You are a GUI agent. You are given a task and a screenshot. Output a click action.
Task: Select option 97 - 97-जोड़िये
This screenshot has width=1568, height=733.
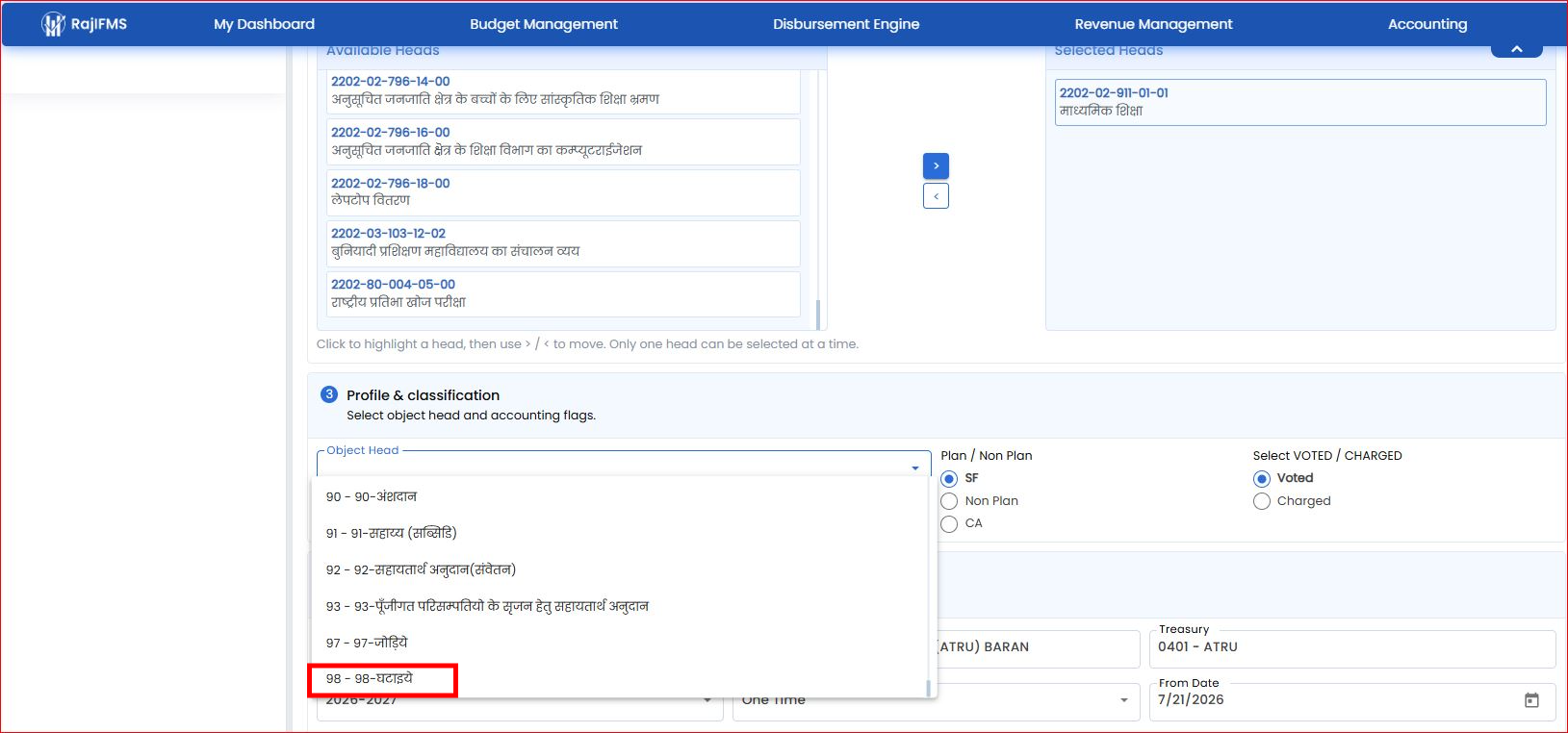point(618,643)
